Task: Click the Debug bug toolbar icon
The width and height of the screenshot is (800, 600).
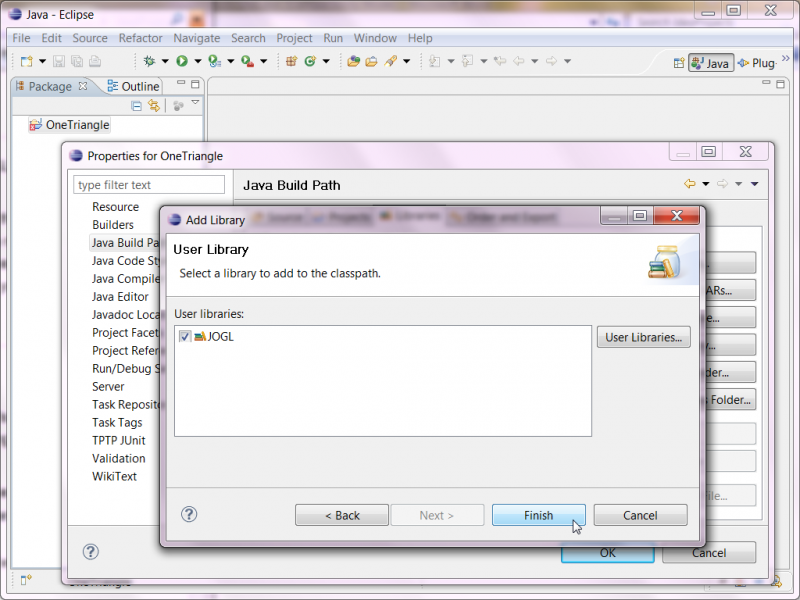Action: click(x=150, y=62)
